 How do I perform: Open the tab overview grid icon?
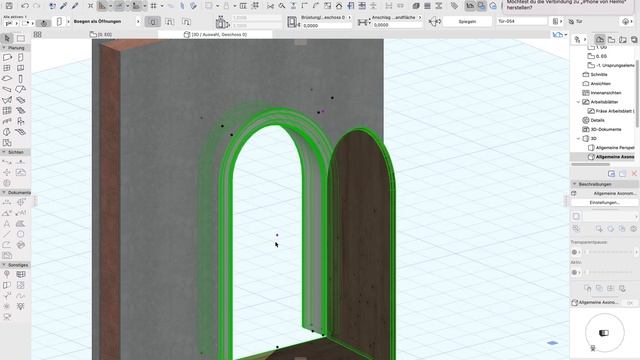[38, 35]
